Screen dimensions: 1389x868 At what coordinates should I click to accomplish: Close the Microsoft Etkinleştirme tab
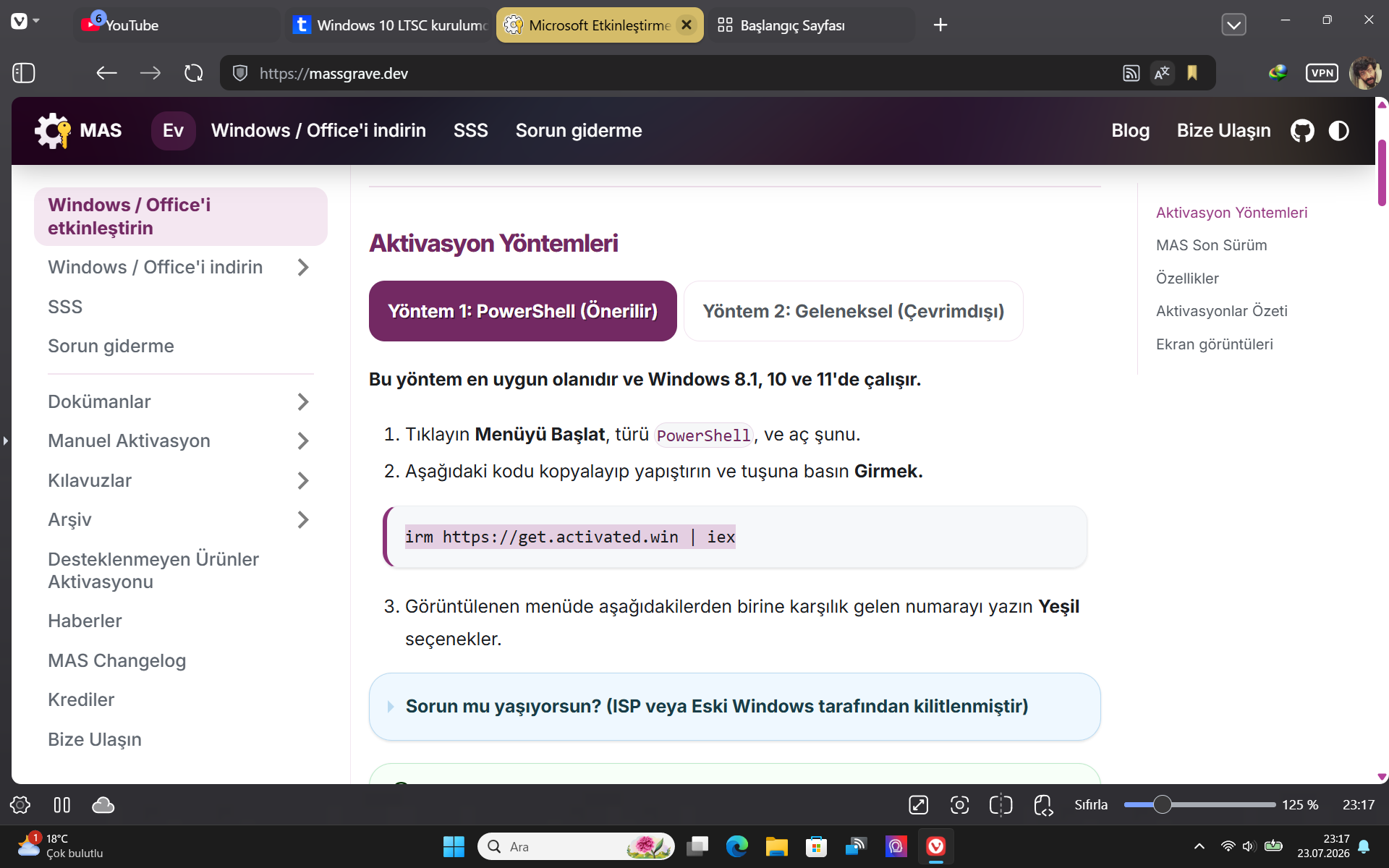687,25
